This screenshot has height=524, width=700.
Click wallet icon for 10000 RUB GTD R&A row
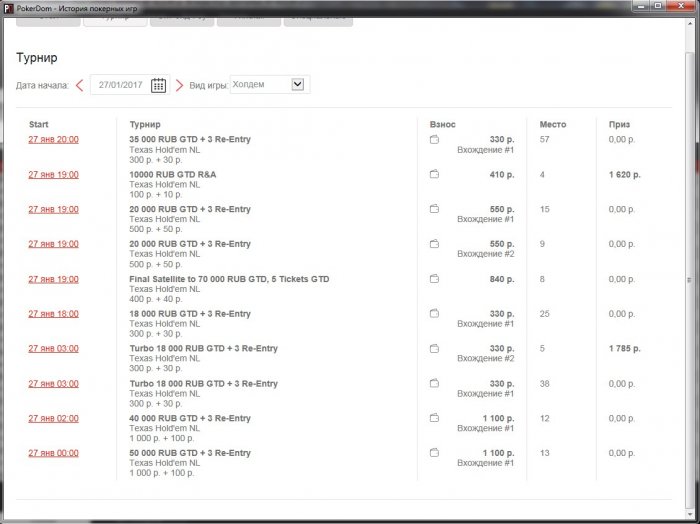434,175
